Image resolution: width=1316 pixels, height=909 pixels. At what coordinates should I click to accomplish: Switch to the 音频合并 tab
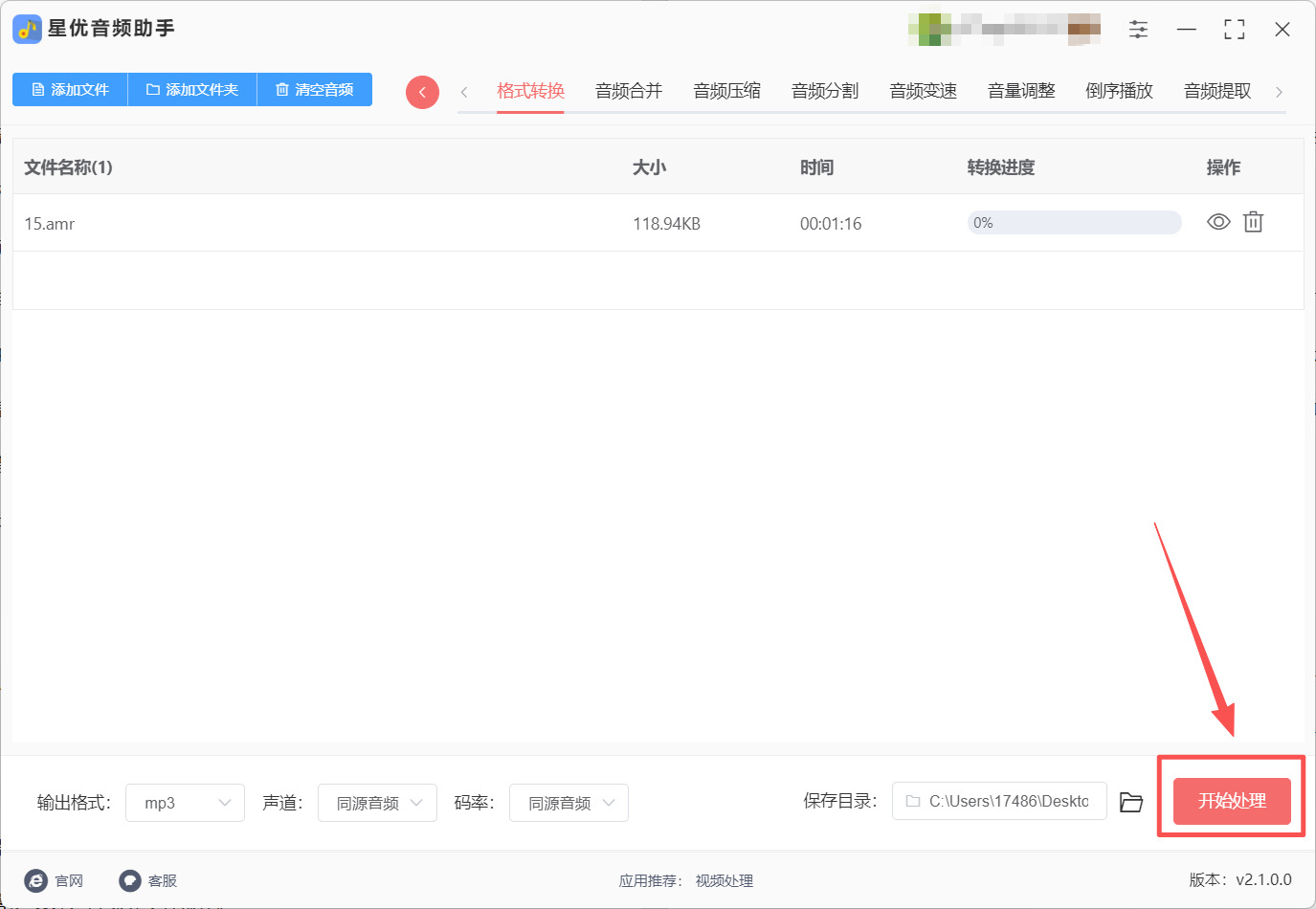click(x=628, y=90)
